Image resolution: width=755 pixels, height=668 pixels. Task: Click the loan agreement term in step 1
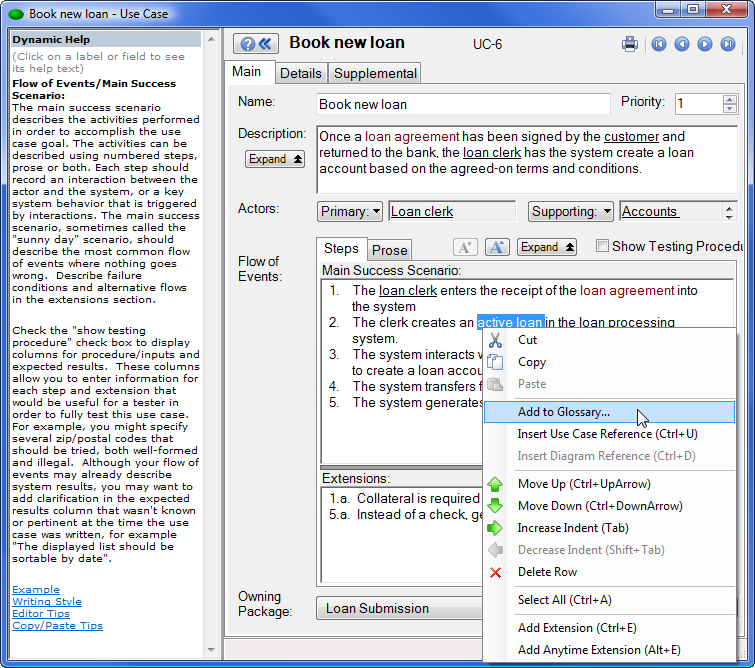627,291
